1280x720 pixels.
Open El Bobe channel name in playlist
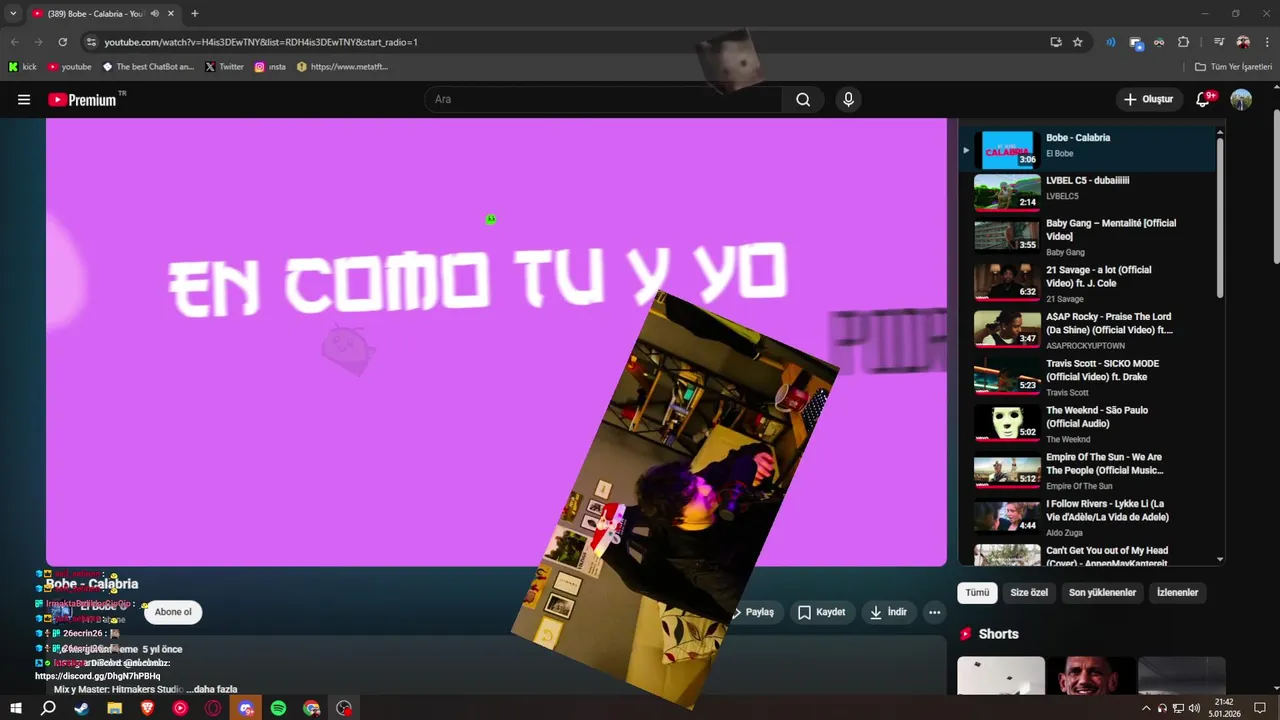coord(1059,154)
